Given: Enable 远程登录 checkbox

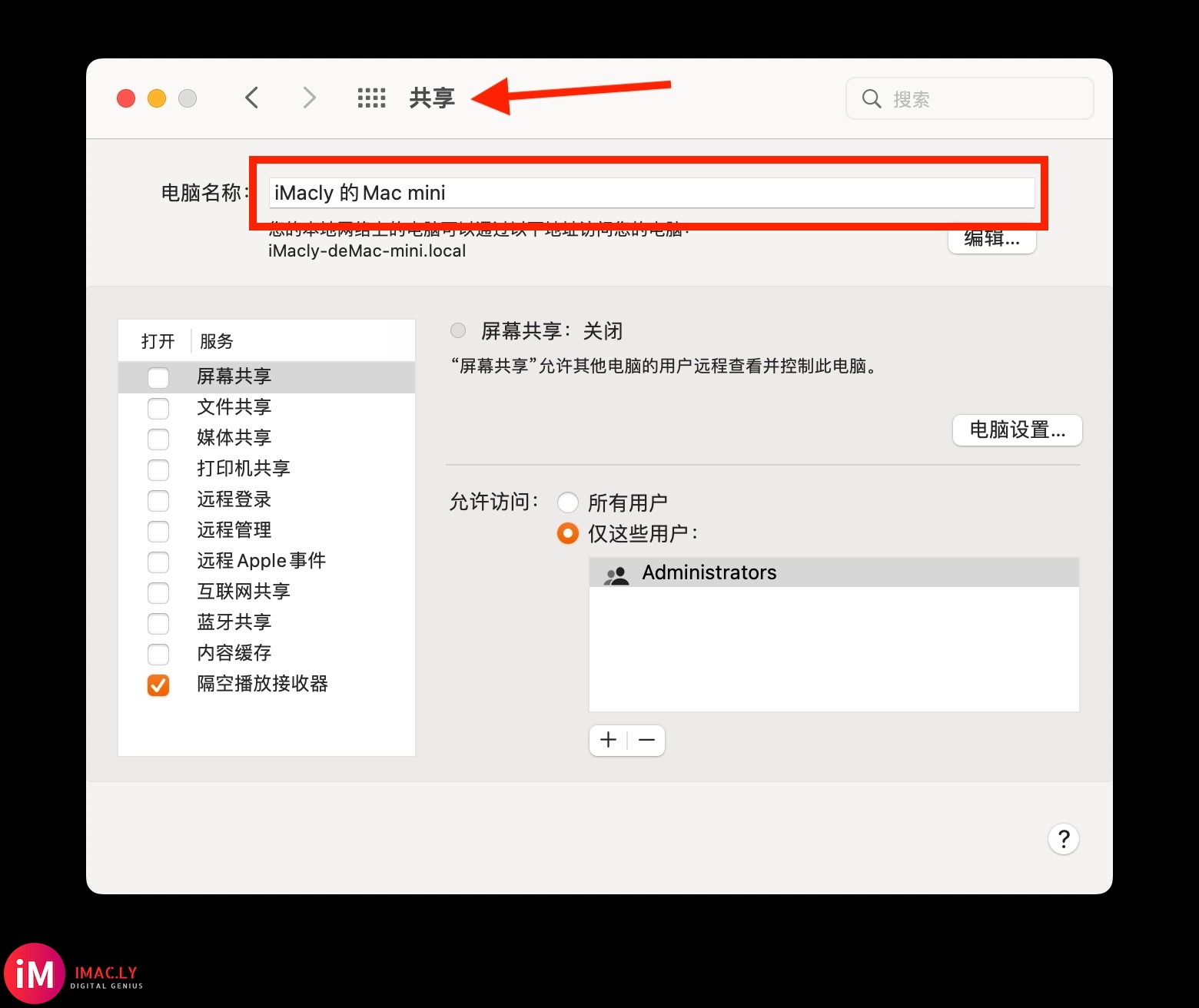Looking at the screenshot, I should tap(158, 500).
